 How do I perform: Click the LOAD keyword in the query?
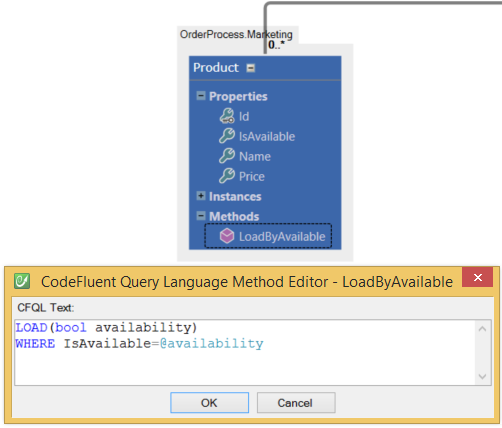[31, 328]
